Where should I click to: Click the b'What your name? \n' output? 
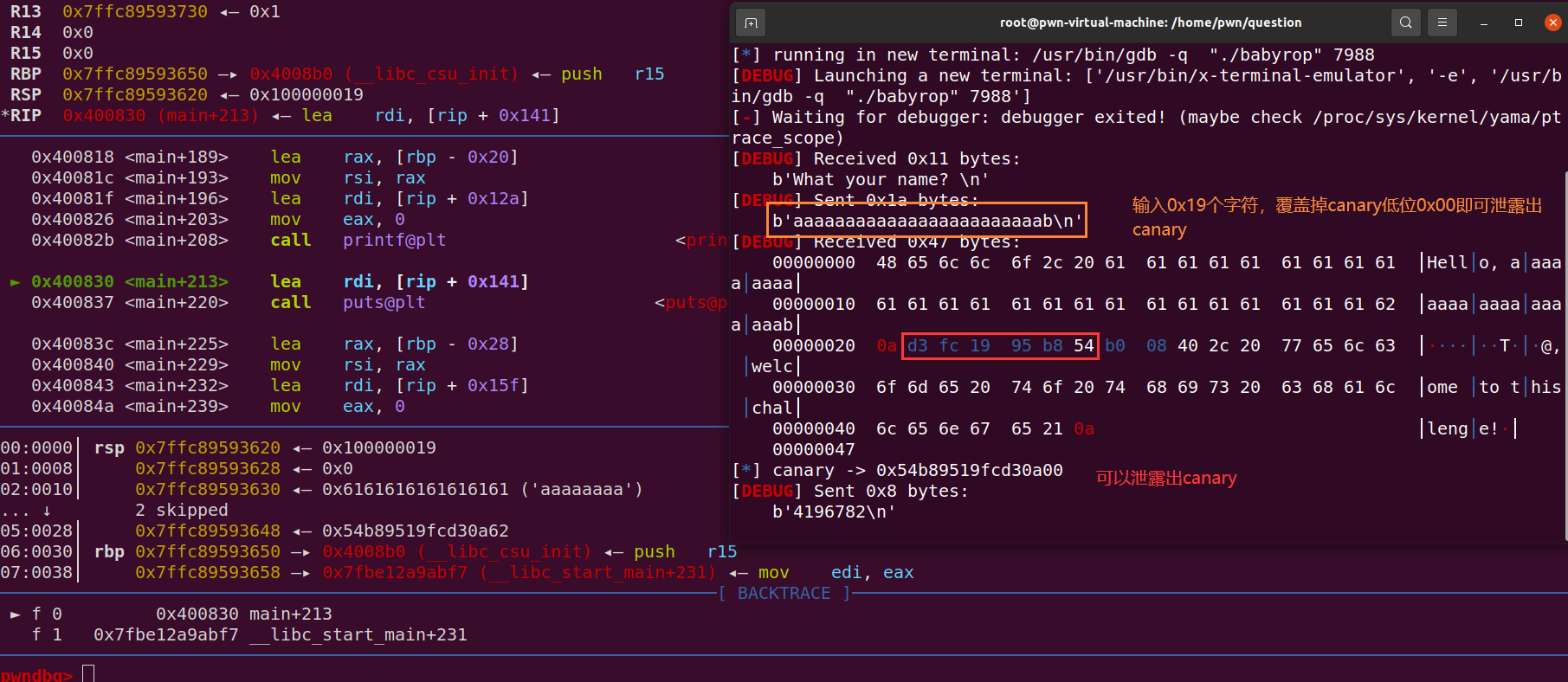point(881,180)
